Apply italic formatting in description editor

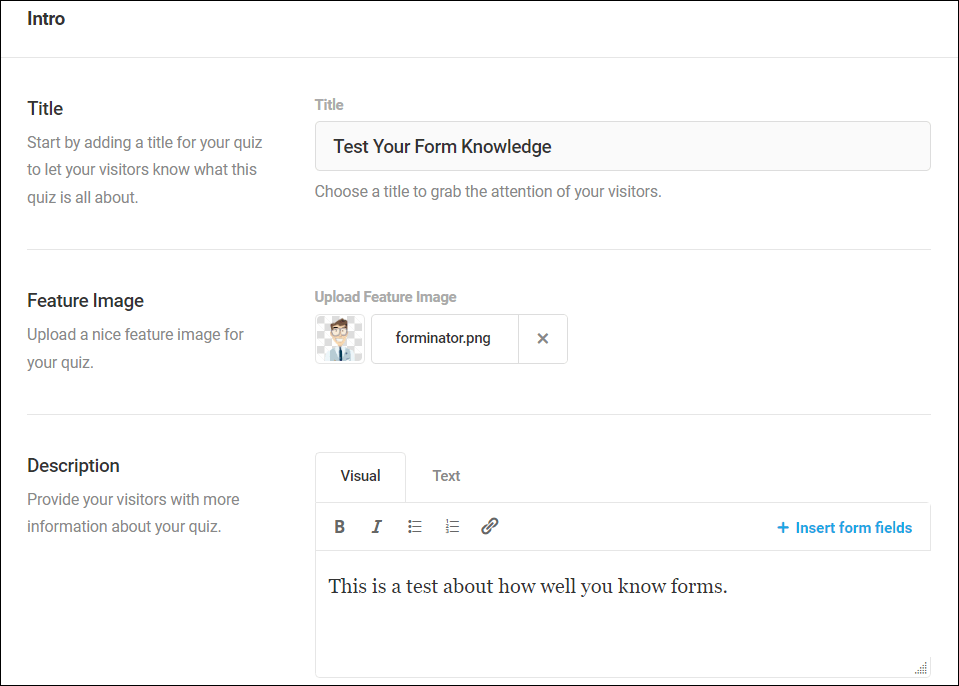(x=377, y=526)
